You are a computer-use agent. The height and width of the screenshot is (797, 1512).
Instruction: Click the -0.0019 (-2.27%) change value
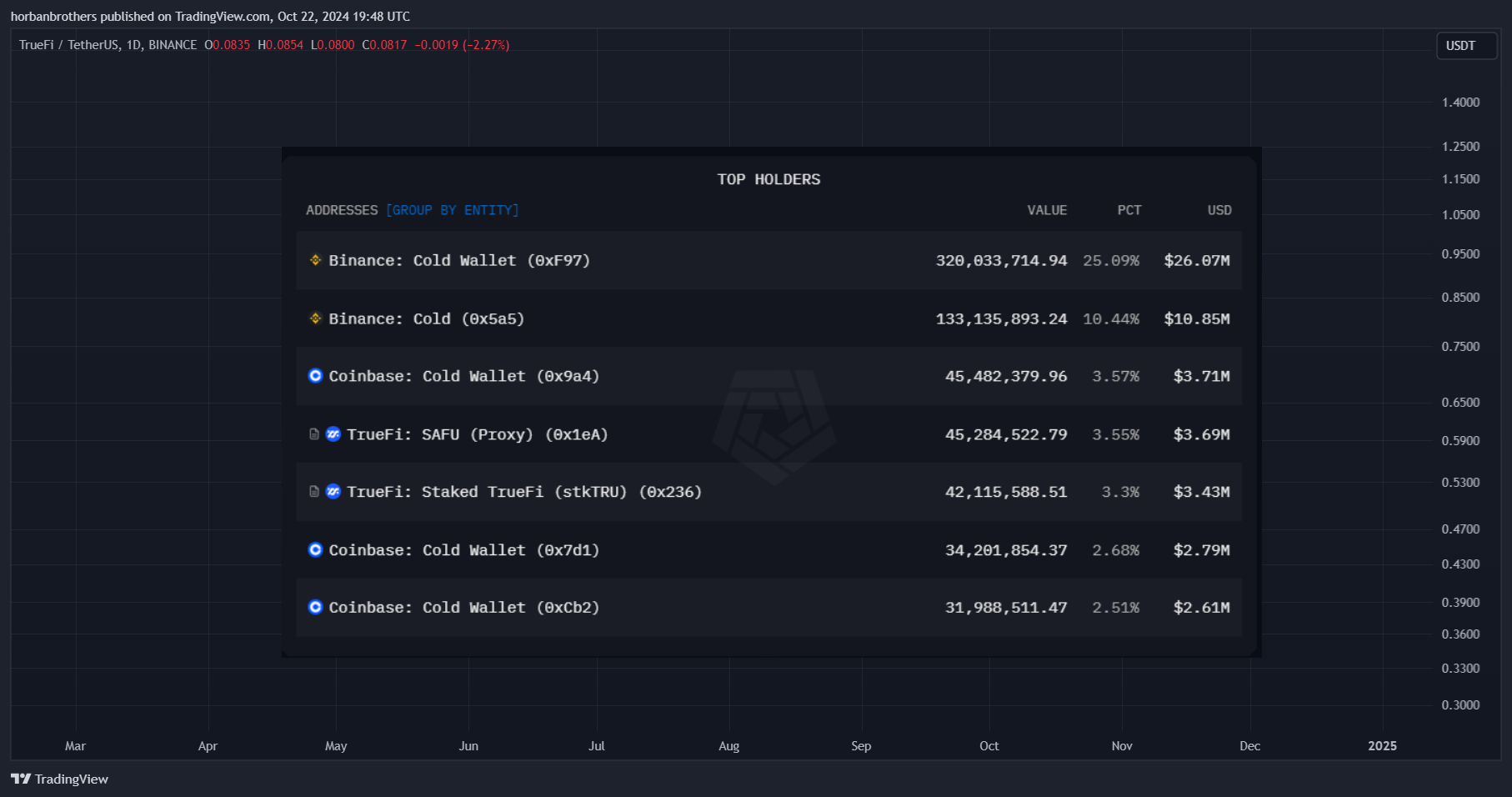tap(463, 45)
